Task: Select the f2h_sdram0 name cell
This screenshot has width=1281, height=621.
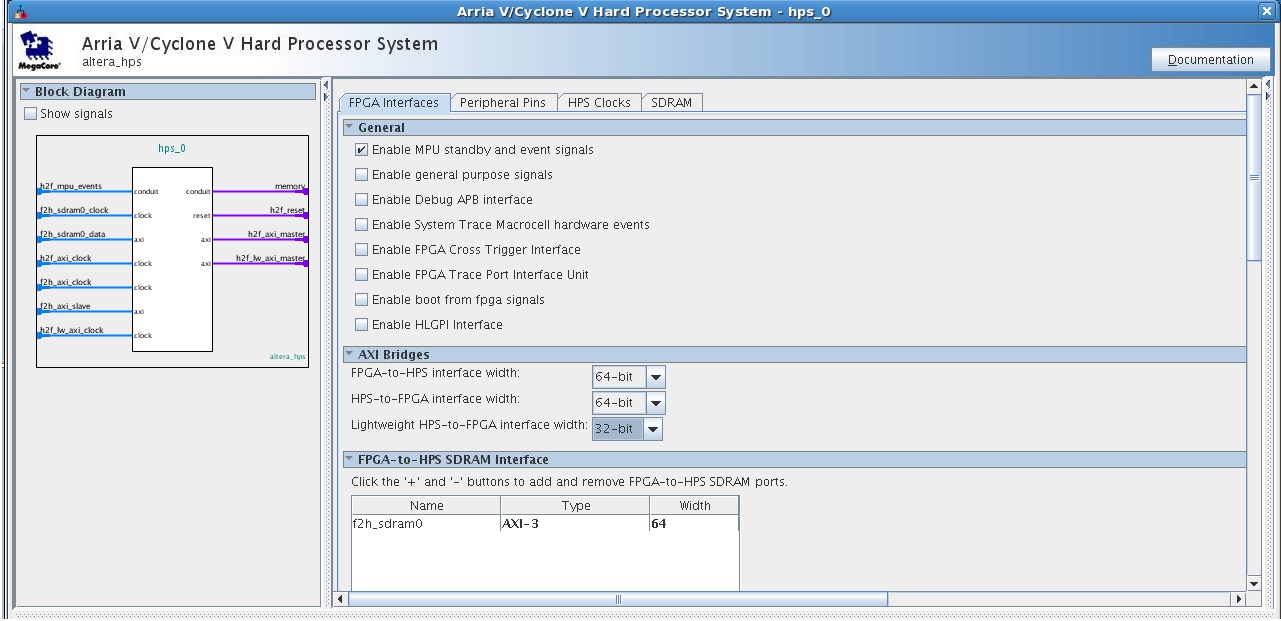Action: click(425, 523)
